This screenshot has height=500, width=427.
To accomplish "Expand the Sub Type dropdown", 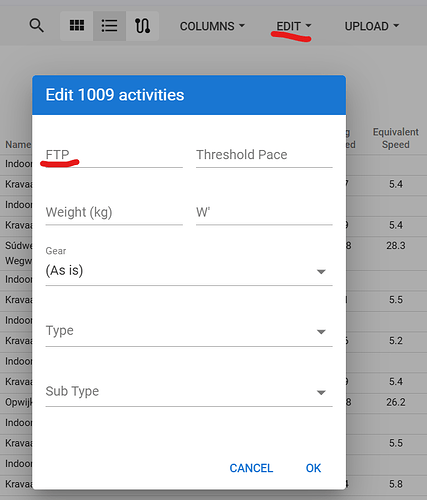I will 189,391.
